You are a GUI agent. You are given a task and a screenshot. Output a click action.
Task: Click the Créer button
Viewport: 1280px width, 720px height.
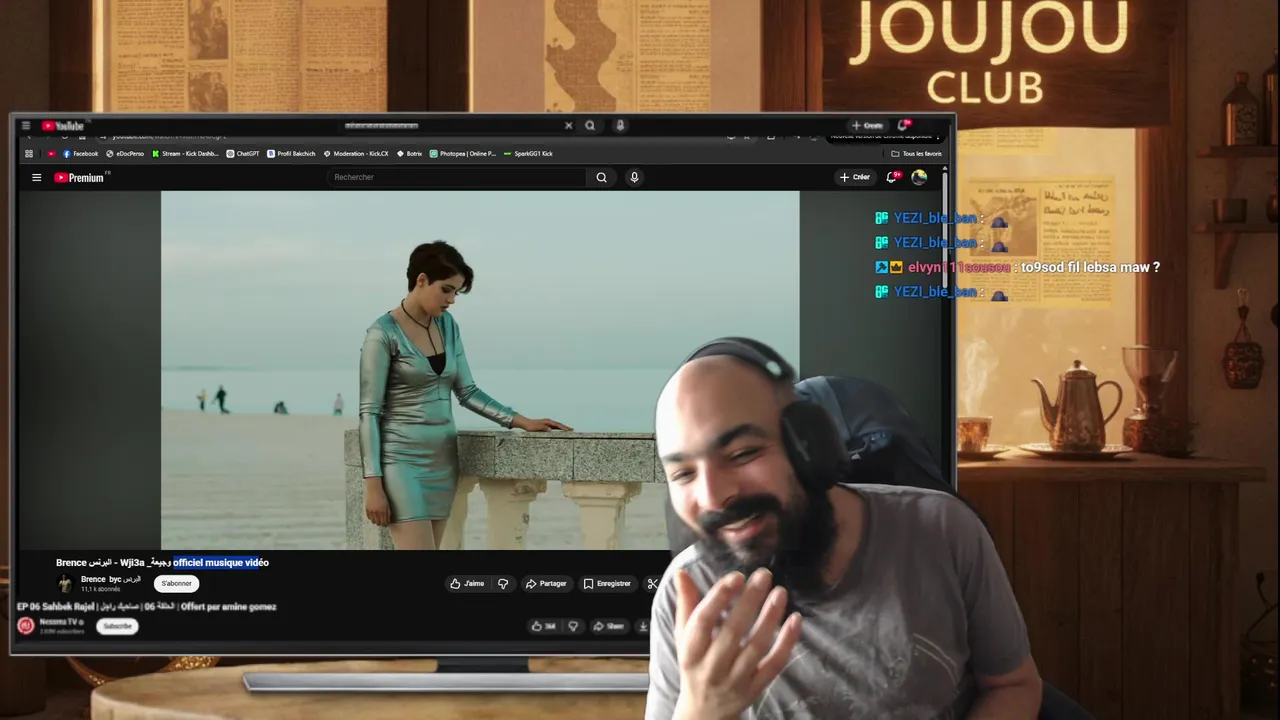pyautogui.click(x=855, y=177)
